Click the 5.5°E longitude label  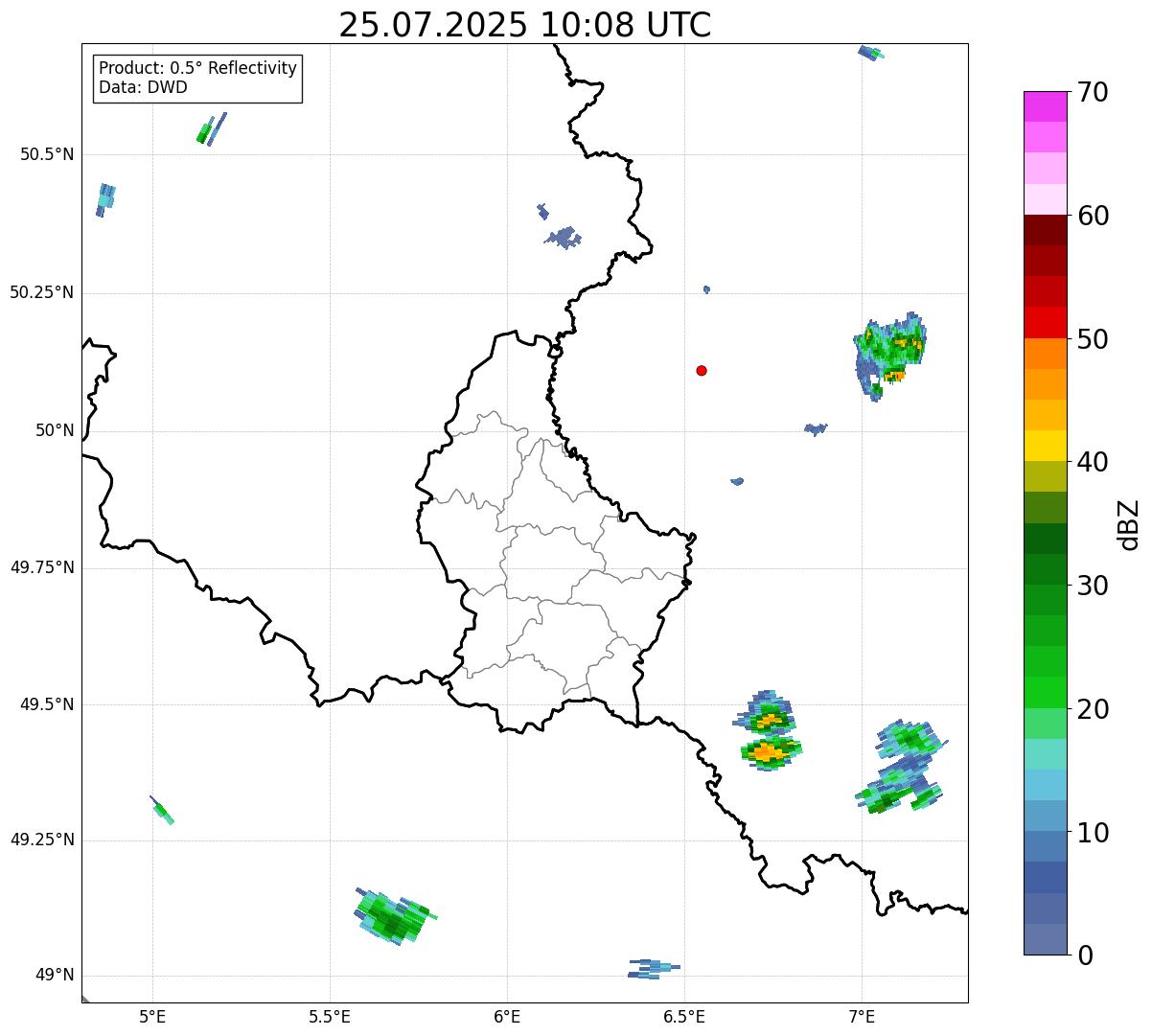point(330,1016)
